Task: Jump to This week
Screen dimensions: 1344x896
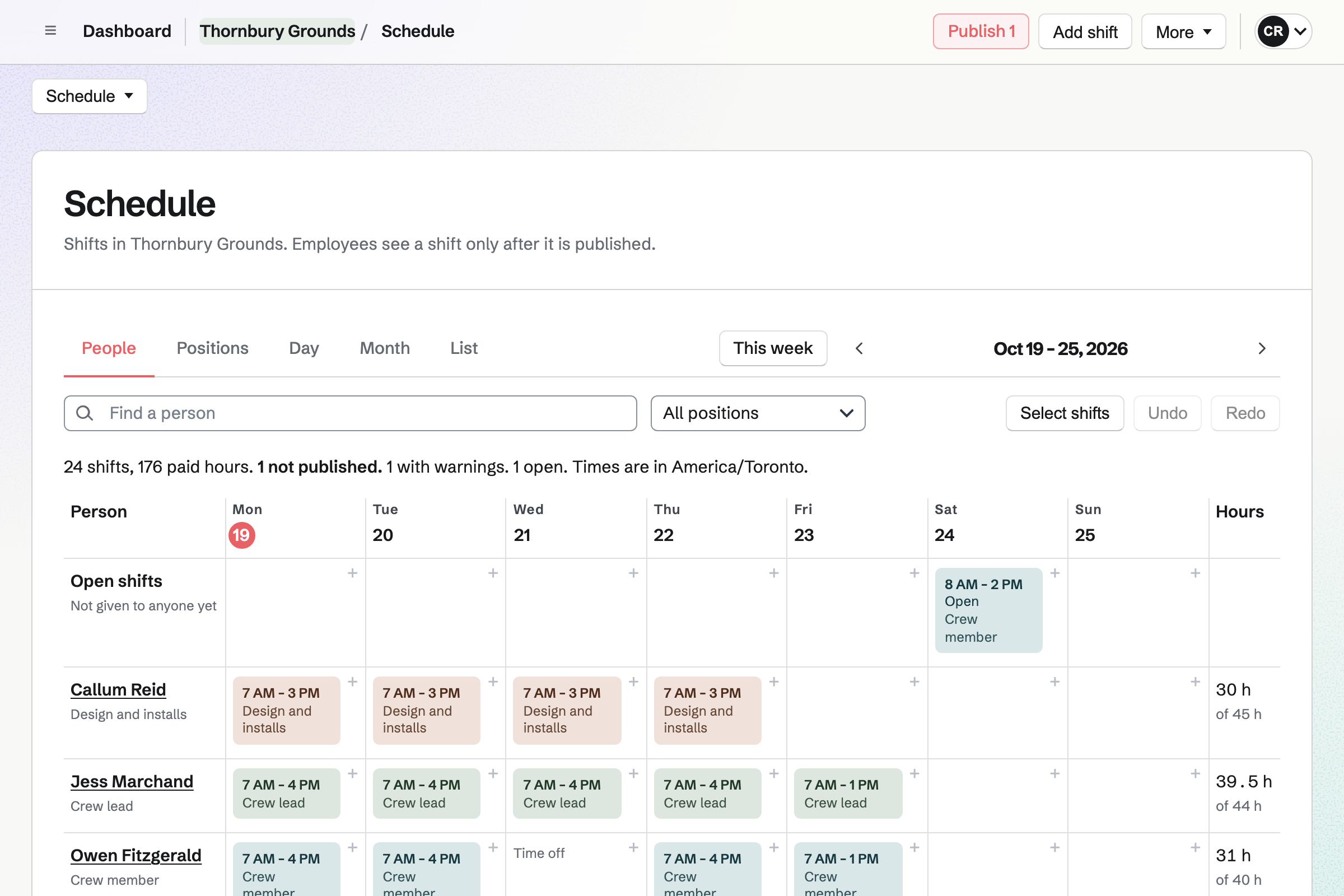Action: 773,348
